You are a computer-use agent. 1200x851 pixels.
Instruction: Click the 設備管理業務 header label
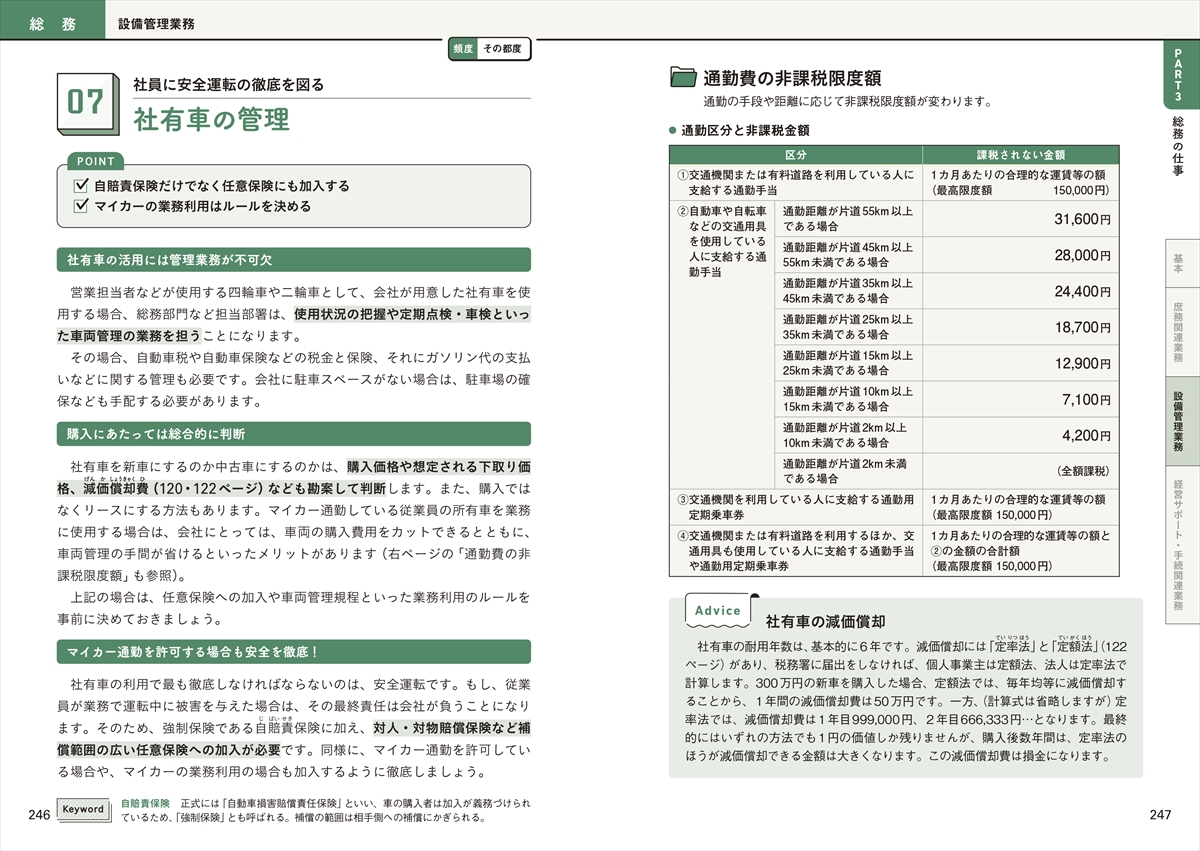coord(157,23)
